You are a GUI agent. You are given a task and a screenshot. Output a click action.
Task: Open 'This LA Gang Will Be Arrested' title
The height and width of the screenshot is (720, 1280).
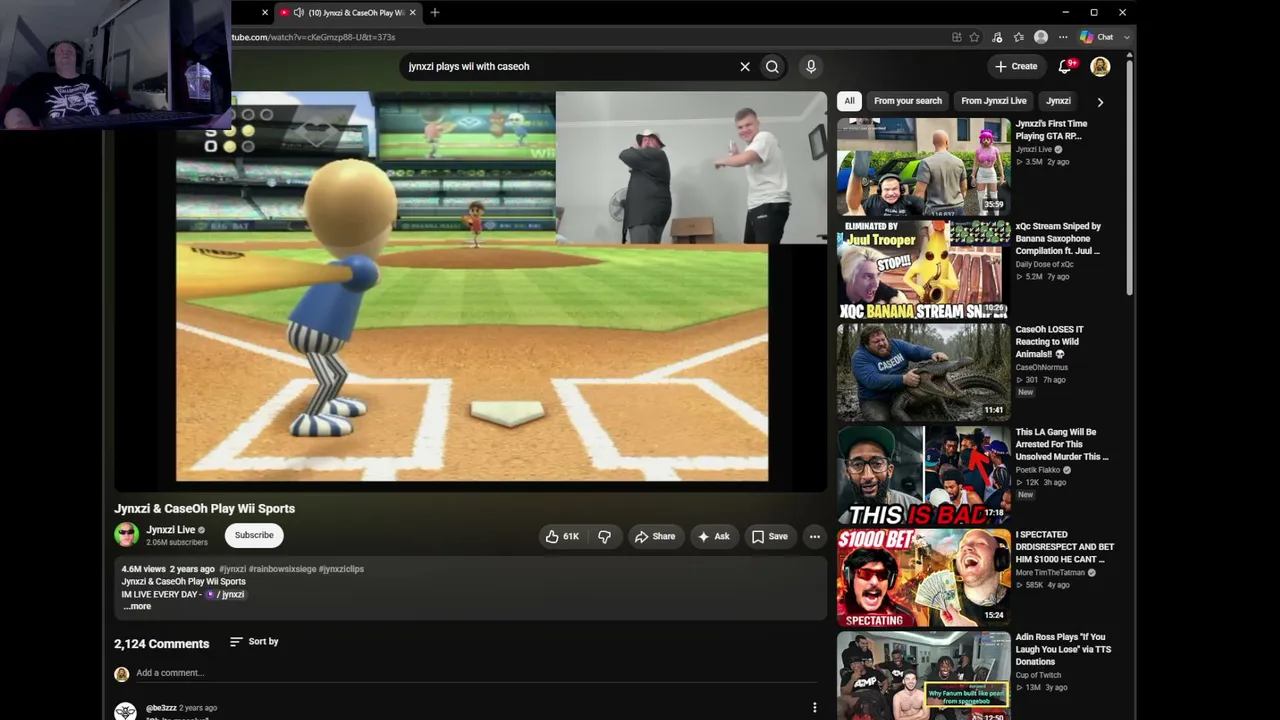[x=1062, y=444]
